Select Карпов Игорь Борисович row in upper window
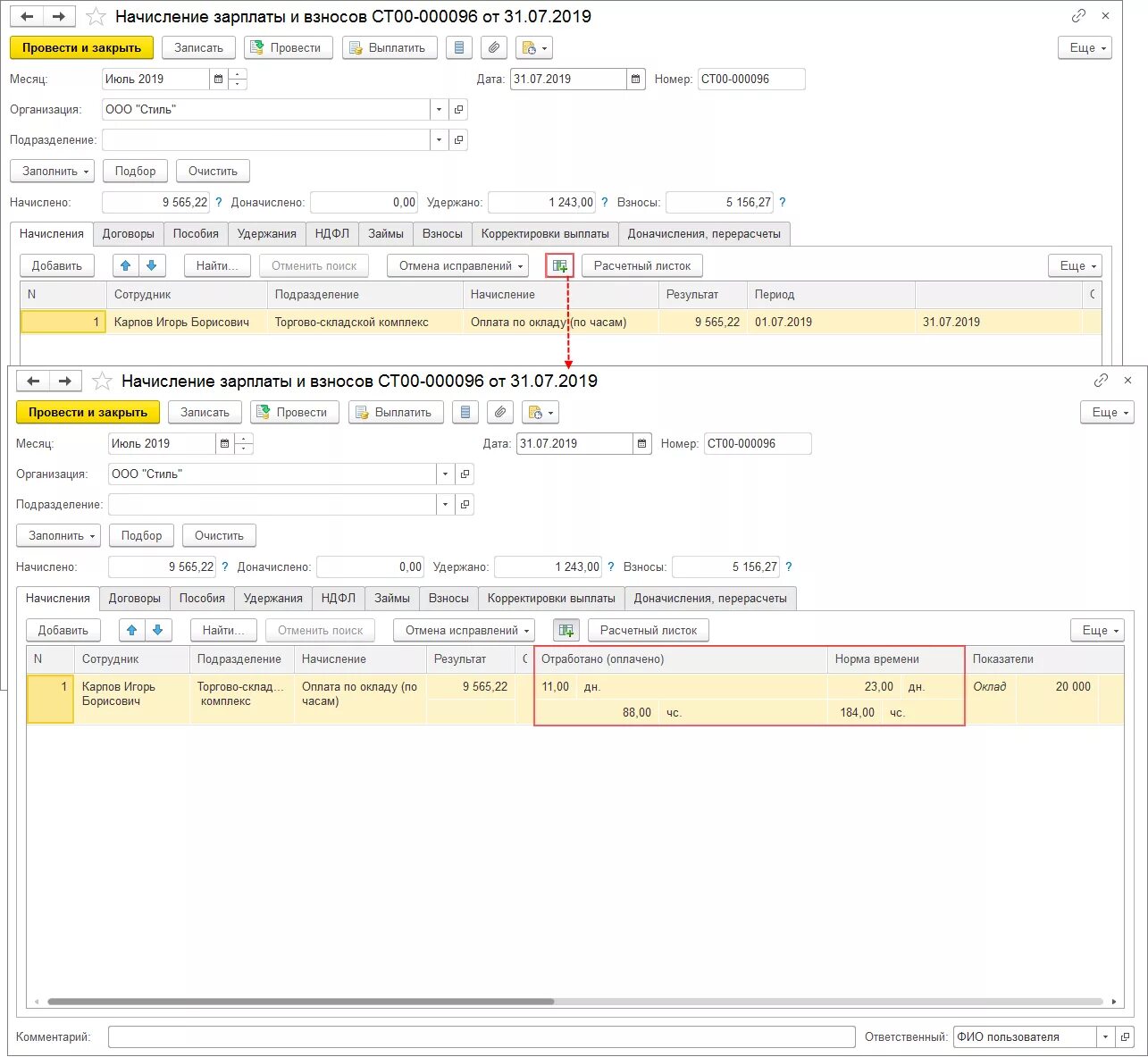Viewport: 1148px width, 1057px height. (x=560, y=322)
